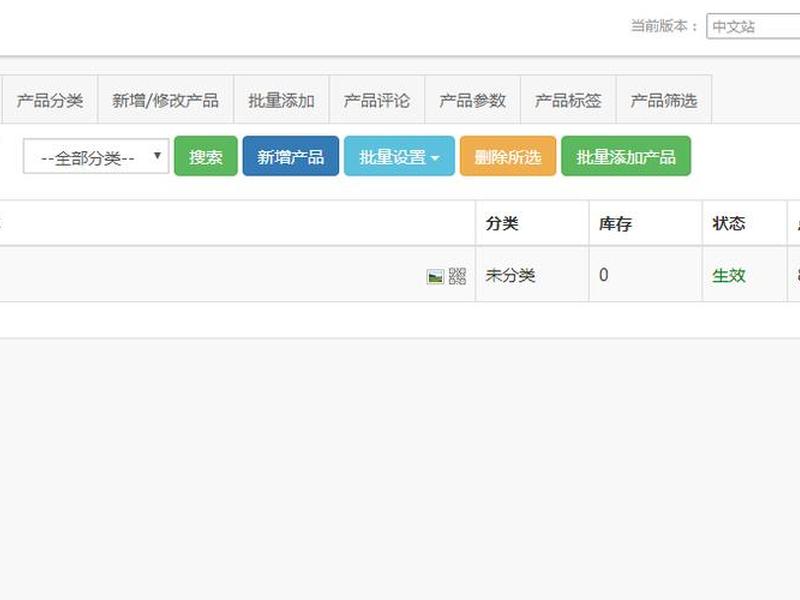The height and width of the screenshot is (600, 800).
Task: Click the 当前版本 label
Action: pos(664,26)
